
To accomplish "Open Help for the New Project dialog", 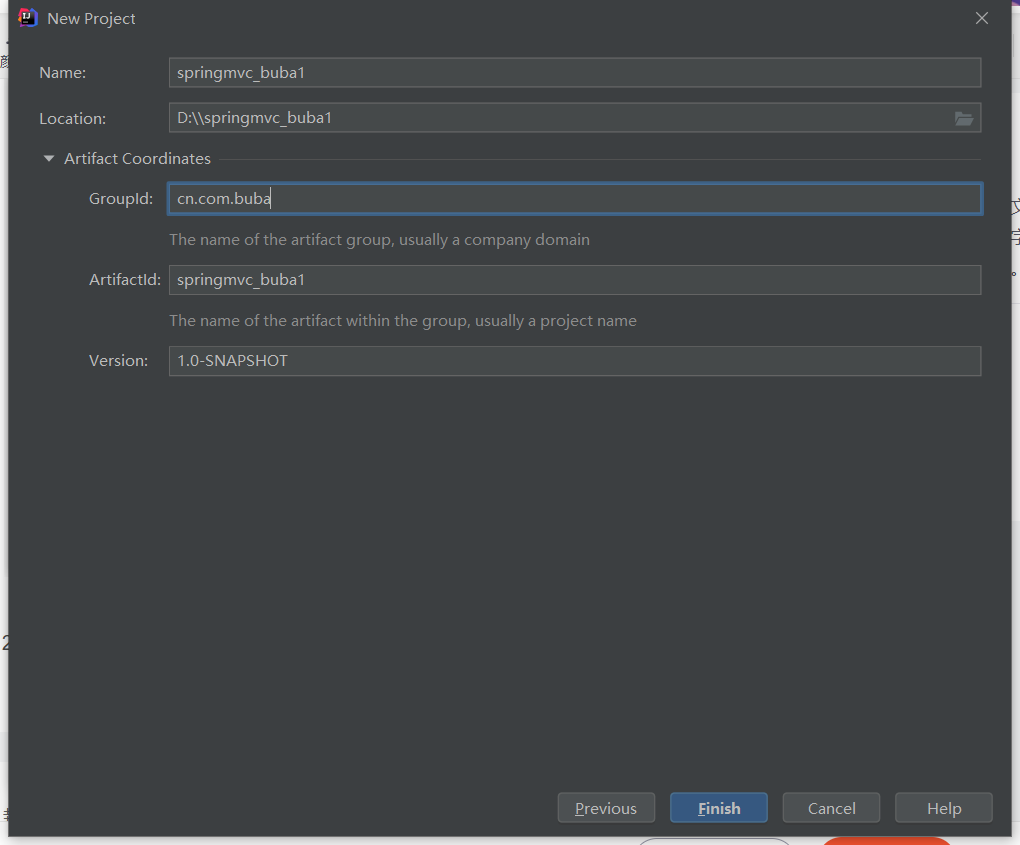I will 943,807.
